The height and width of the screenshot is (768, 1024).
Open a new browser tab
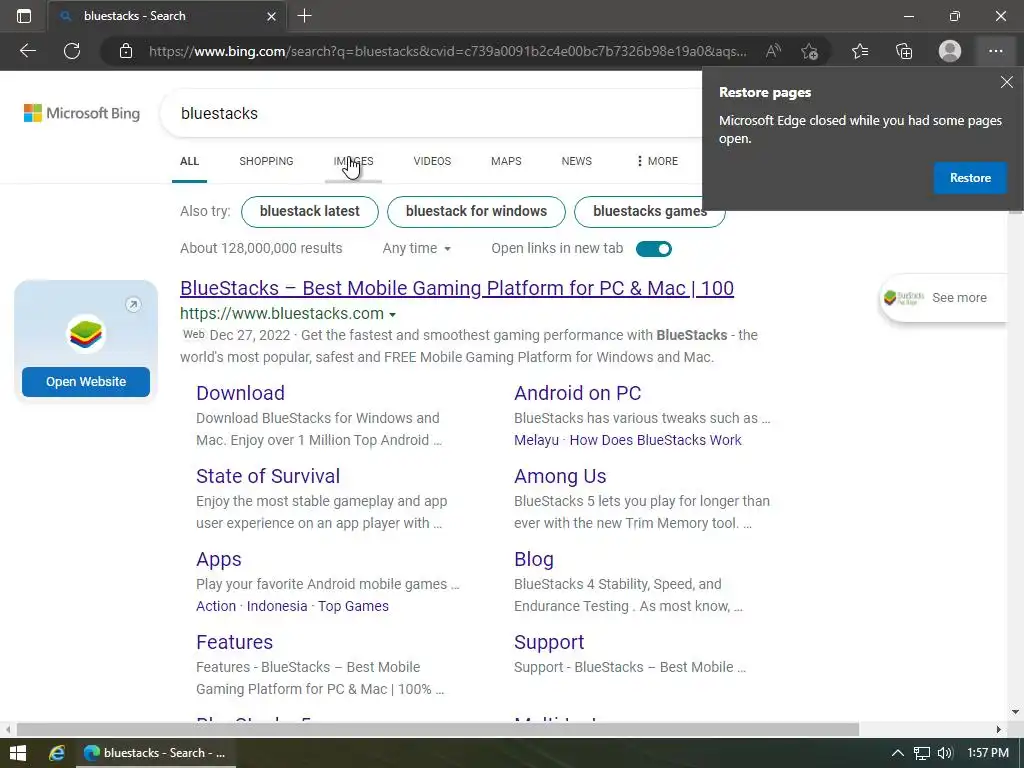pyautogui.click(x=304, y=16)
